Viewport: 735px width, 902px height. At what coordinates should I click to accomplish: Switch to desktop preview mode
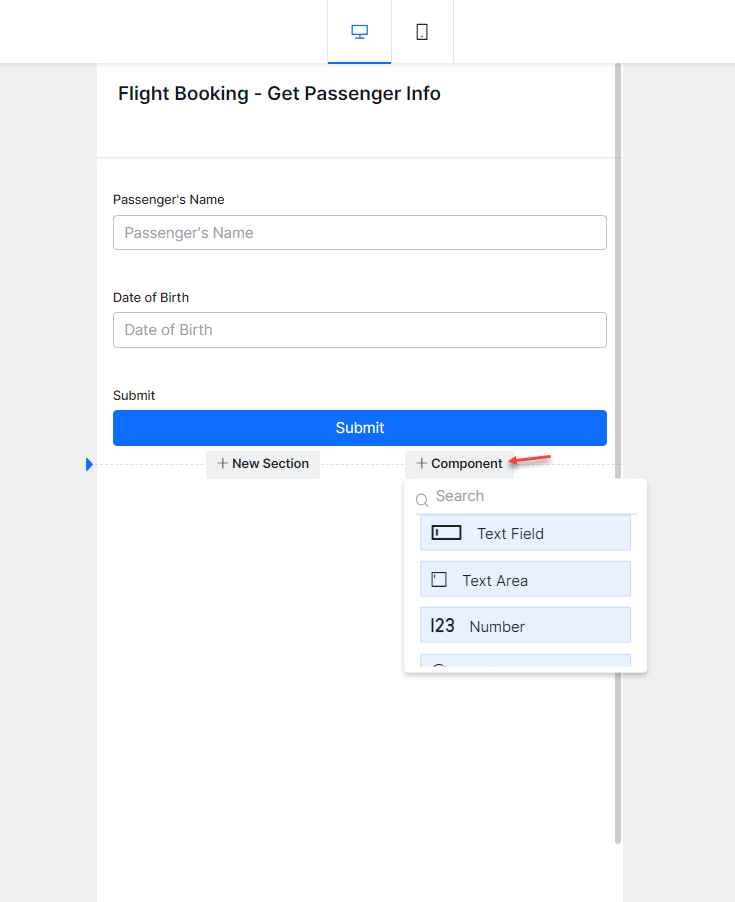coord(360,32)
